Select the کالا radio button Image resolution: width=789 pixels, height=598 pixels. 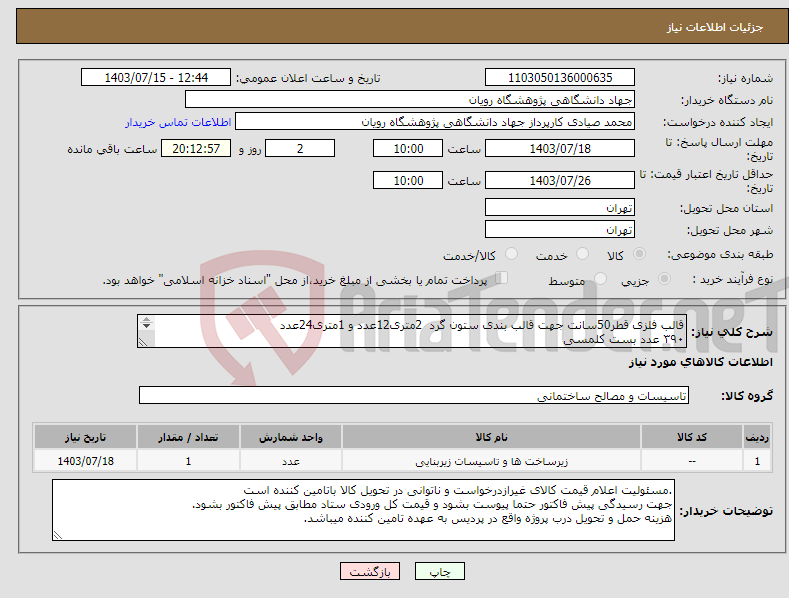coord(640,254)
